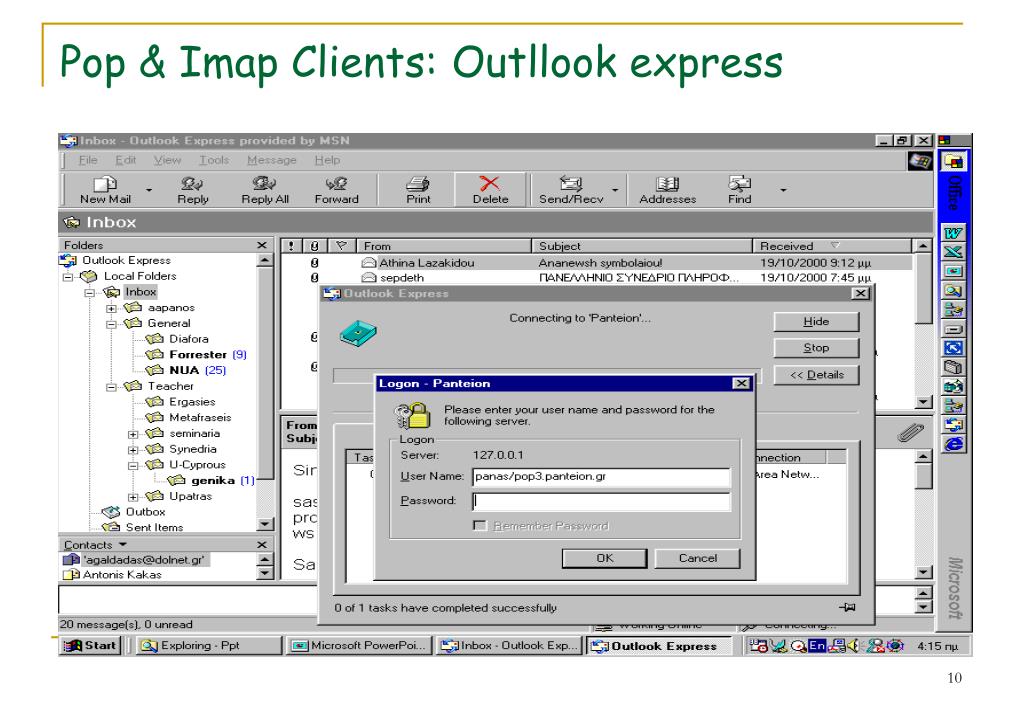This screenshot has height=708, width=1023.
Task: Click the Stop button in the connecting dialog
Action: click(x=816, y=348)
